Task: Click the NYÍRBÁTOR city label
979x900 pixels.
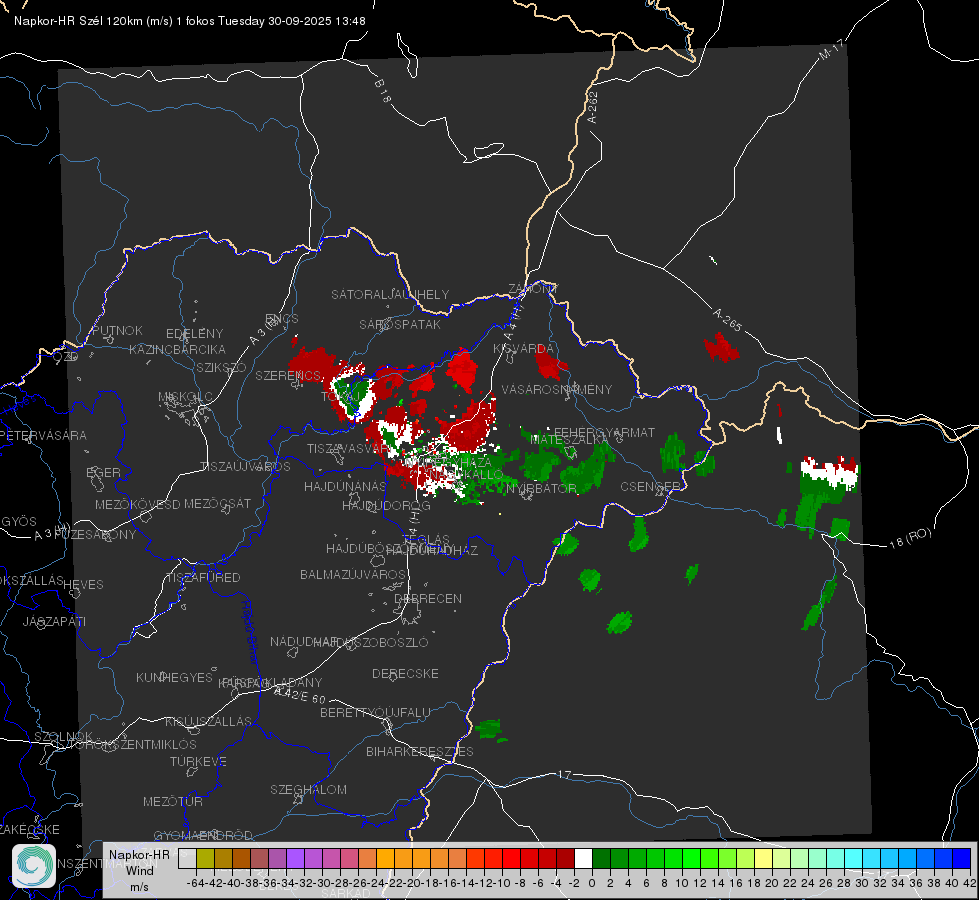Action: [x=541, y=488]
